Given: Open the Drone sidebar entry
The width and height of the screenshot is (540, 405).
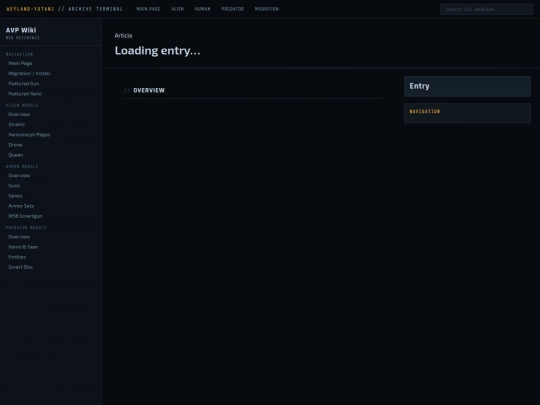Looking at the screenshot, I should [x=15, y=145].
